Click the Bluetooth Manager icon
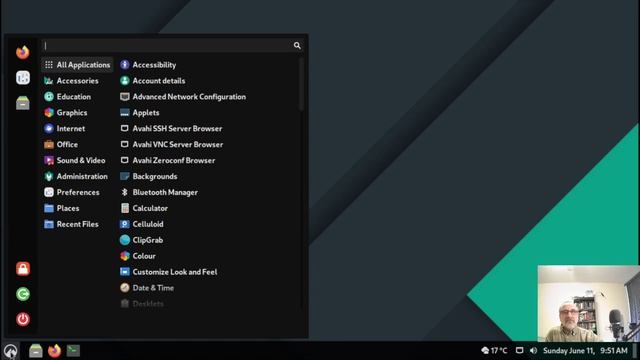 coord(125,192)
